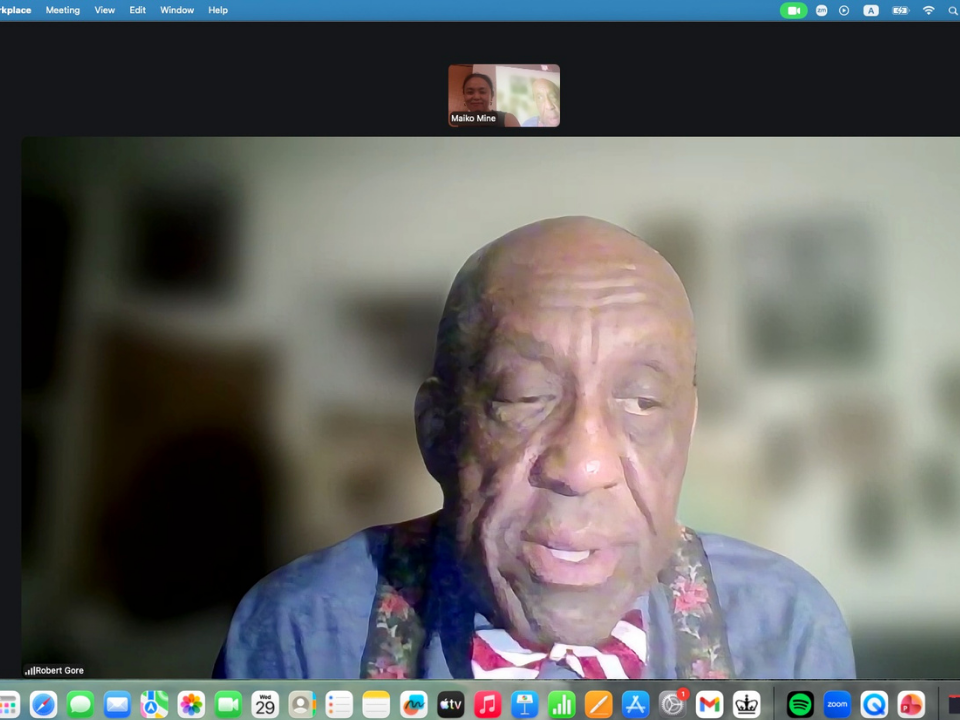Open Numbers from the Dock
The width and height of the screenshot is (960, 720).
(561, 705)
